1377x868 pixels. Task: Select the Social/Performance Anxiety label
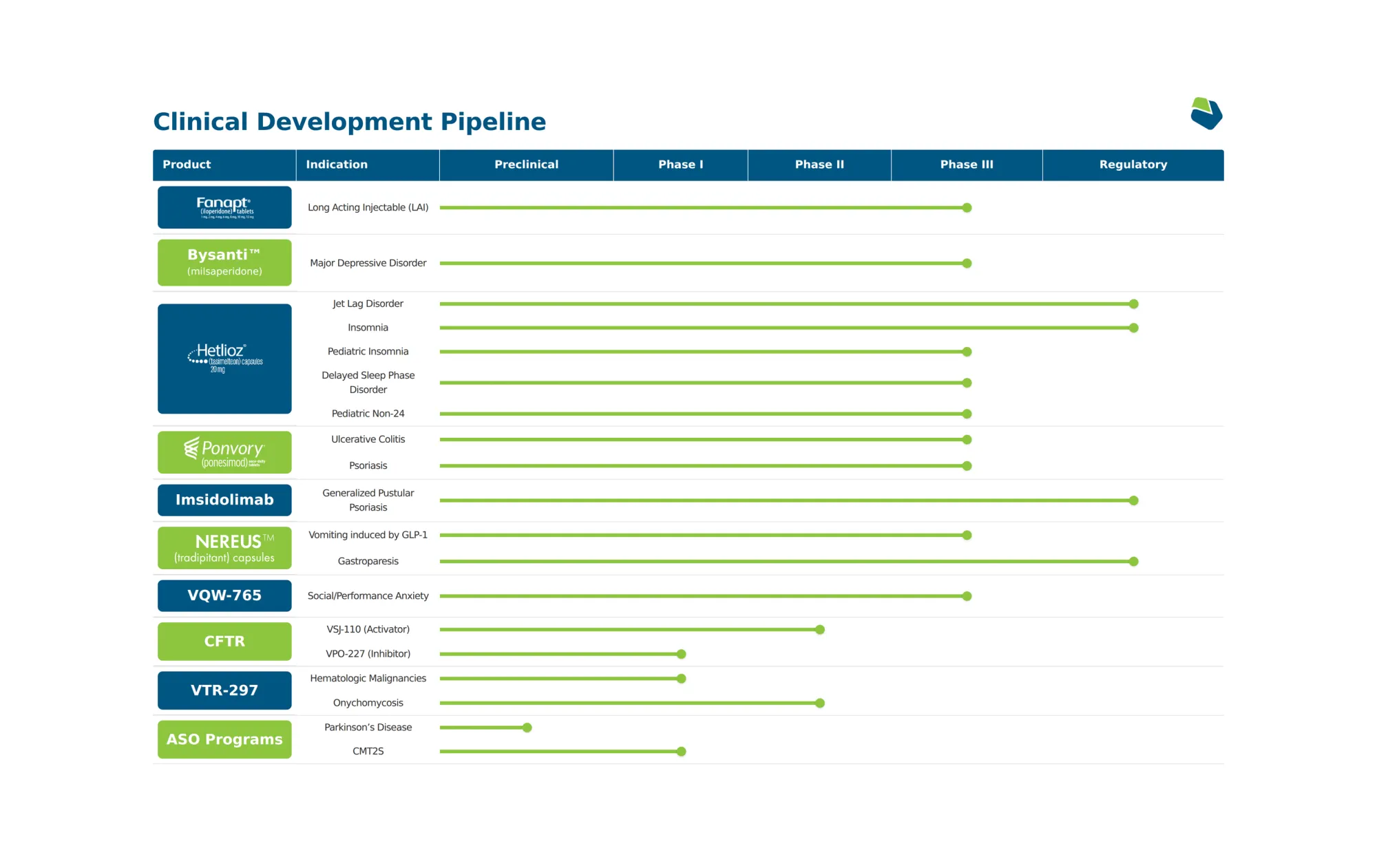[x=368, y=596]
